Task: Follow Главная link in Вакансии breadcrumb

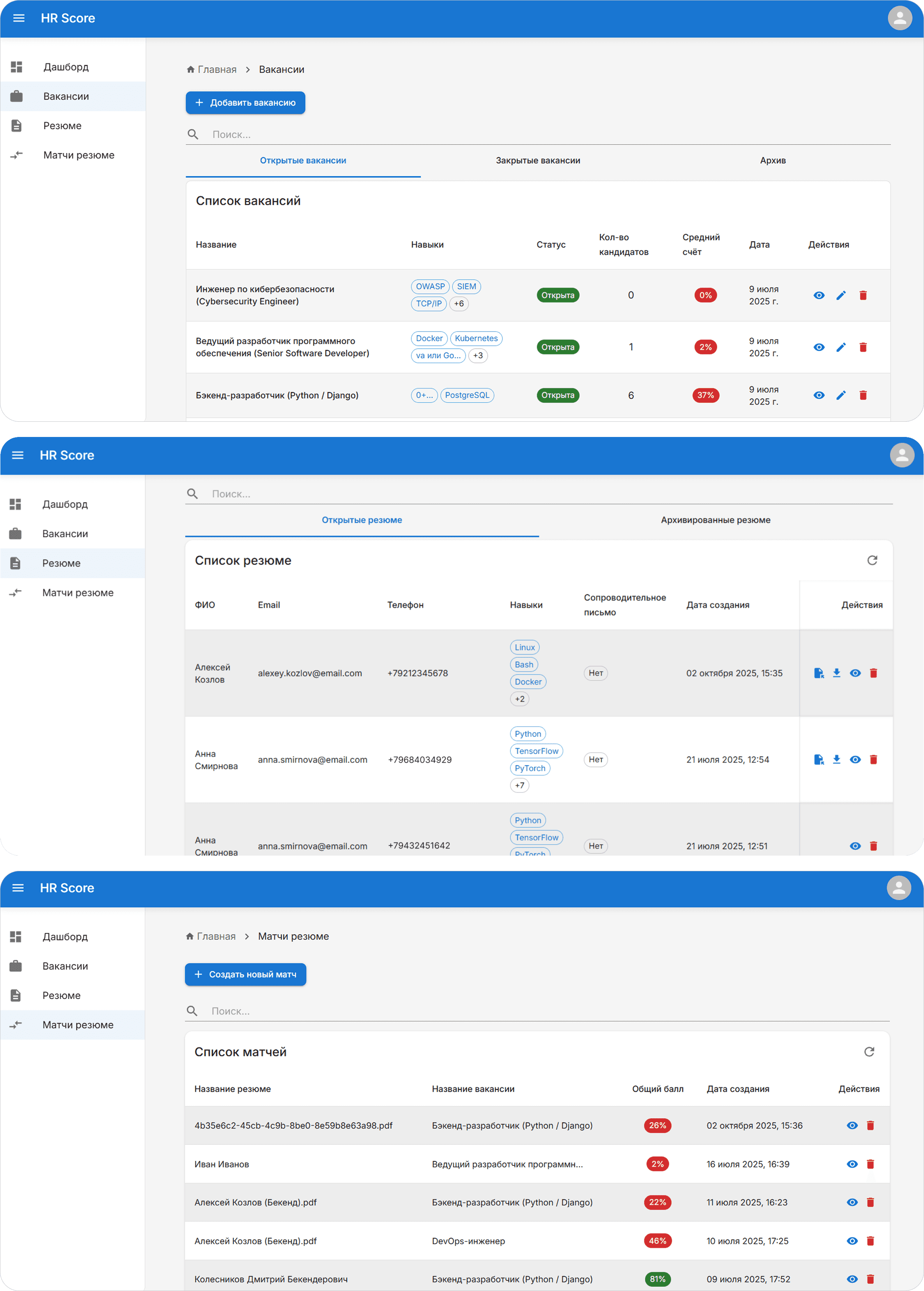Action: coord(217,69)
